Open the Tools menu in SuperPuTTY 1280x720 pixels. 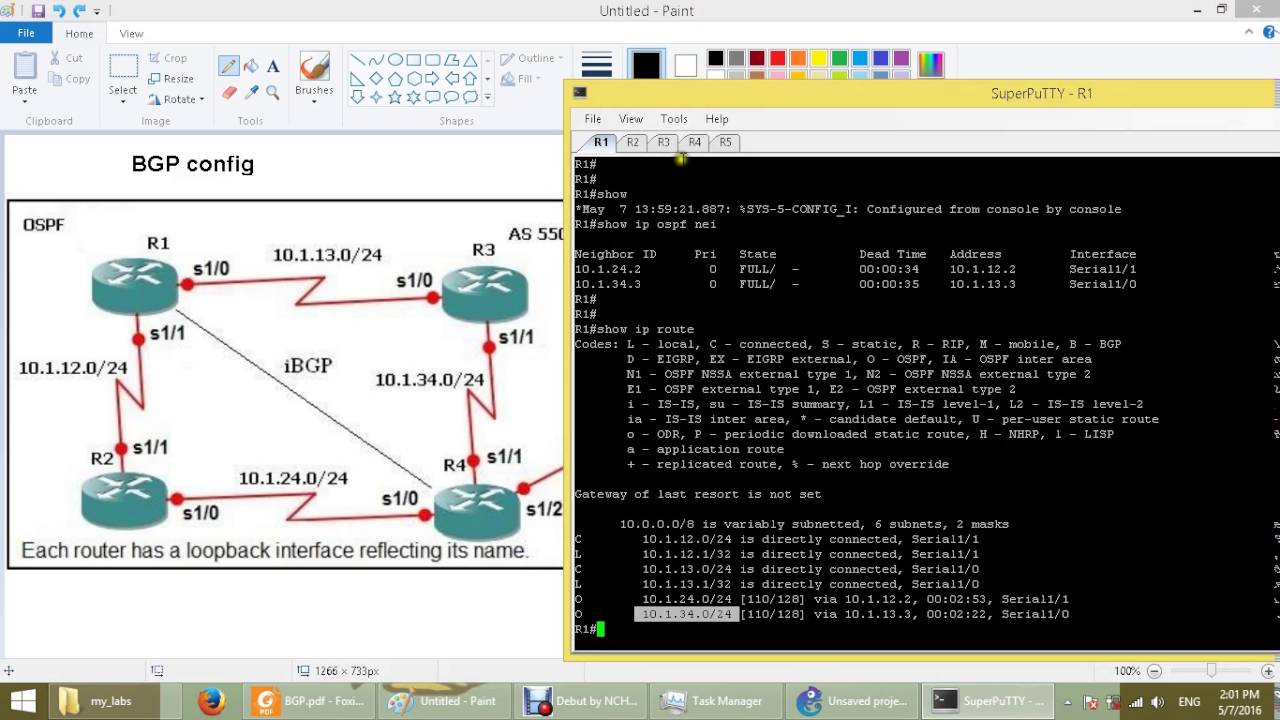coord(674,119)
